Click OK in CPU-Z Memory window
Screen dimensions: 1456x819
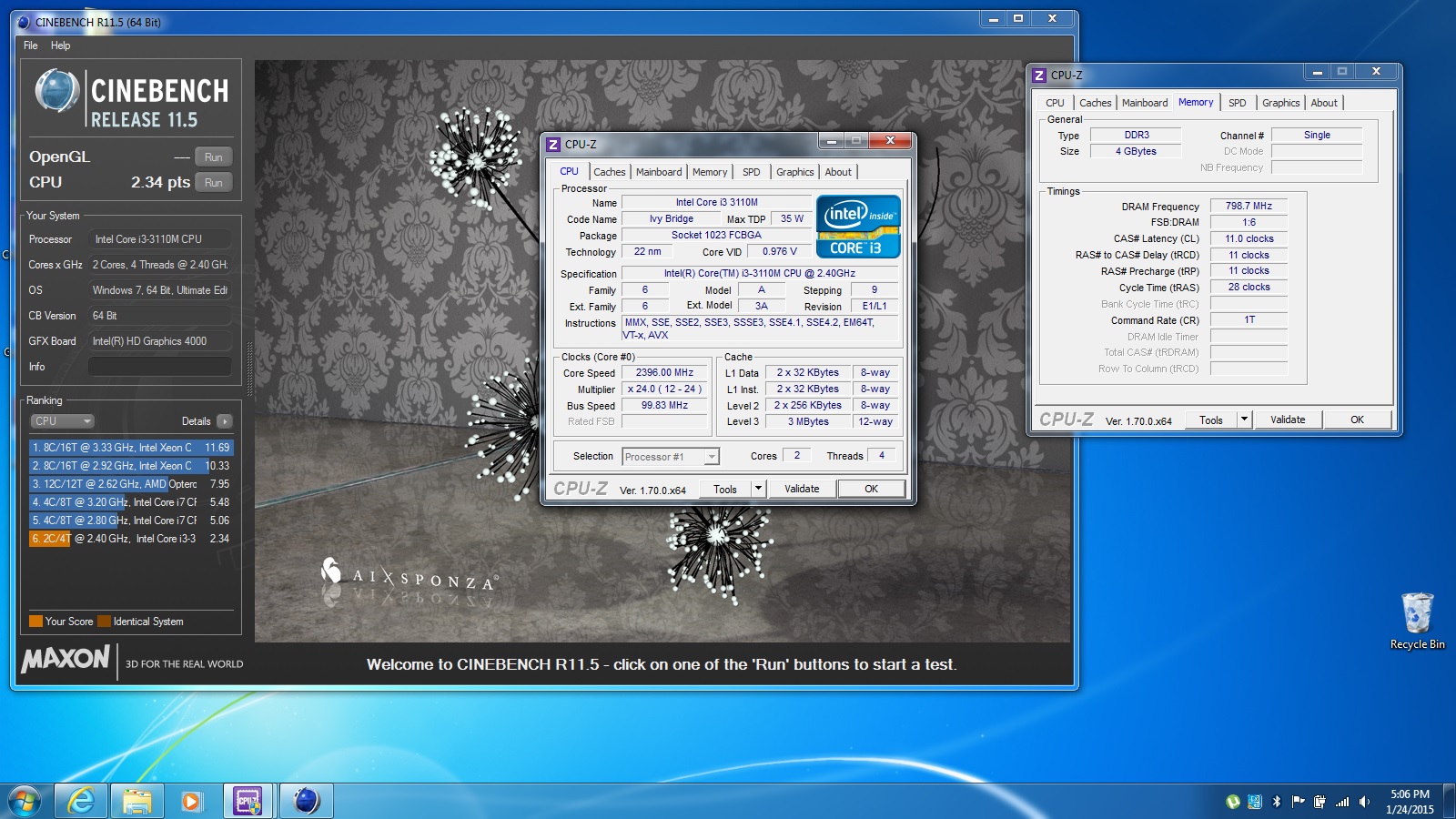1357,420
